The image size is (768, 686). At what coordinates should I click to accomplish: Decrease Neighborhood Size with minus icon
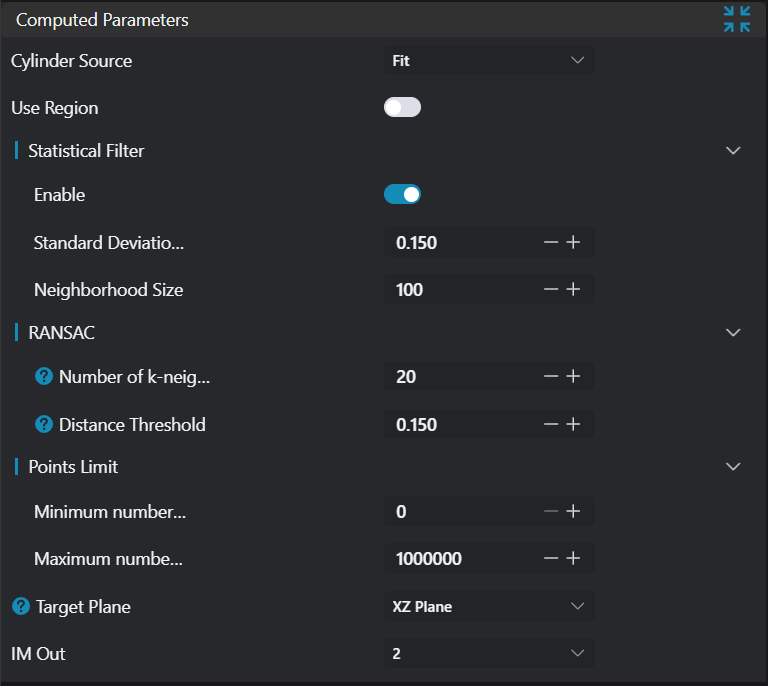point(550,290)
